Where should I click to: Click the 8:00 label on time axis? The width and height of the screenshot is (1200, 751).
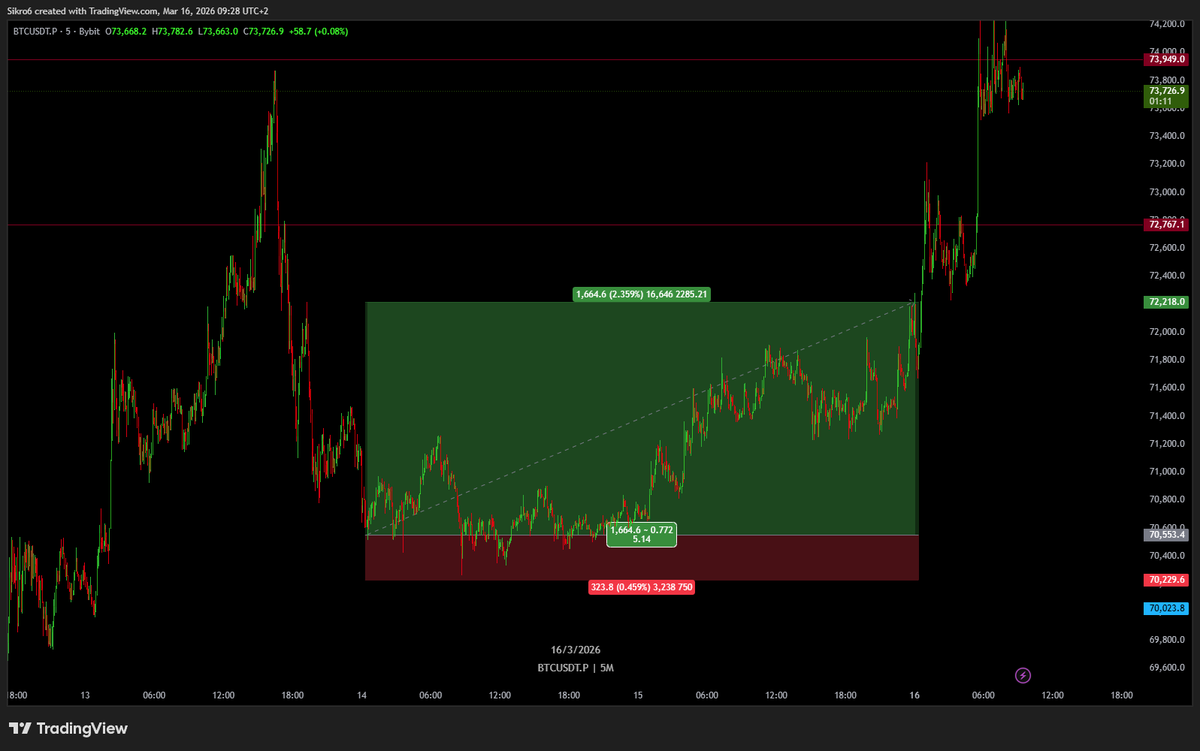[x=18, y=696]
